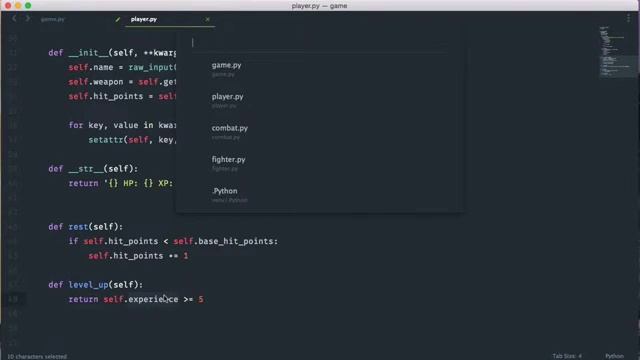Click 'def level_up(self):' line
The width and height of the screenshot is (640, 360).
click(96, 284)
